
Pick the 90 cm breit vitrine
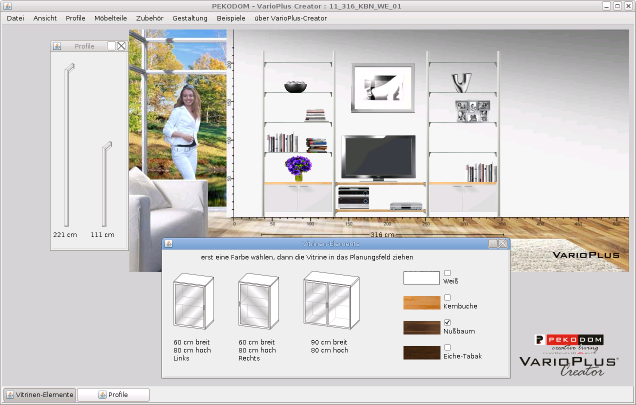[x=331, y=300]
